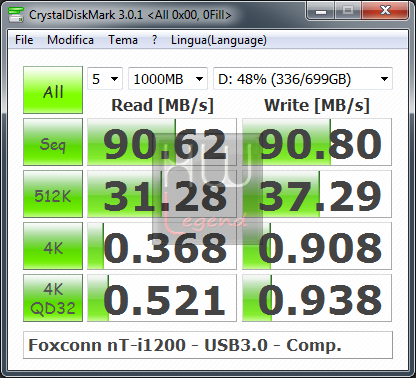Image resolution: width=416 pixels, height=378 pixels.
Task: Open the test count dropdown showing 5
Action: (105, 79)
